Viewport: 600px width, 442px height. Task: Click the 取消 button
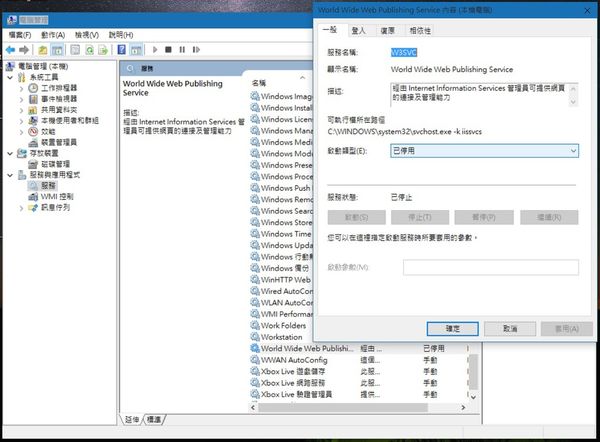tap(508, 328)
